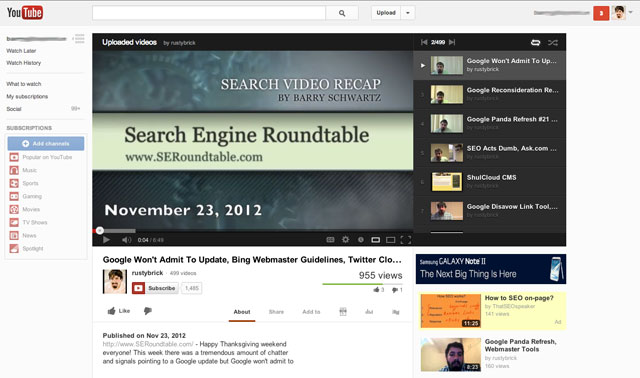Open Watch History in sidebar

(24, 63)
